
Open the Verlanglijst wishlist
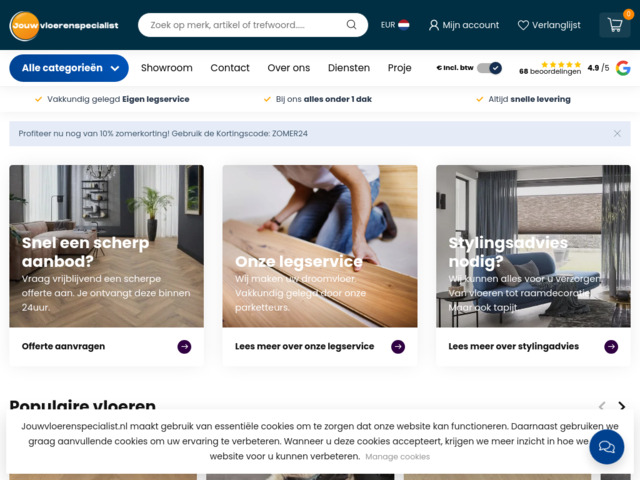click(x=549, y=25)
